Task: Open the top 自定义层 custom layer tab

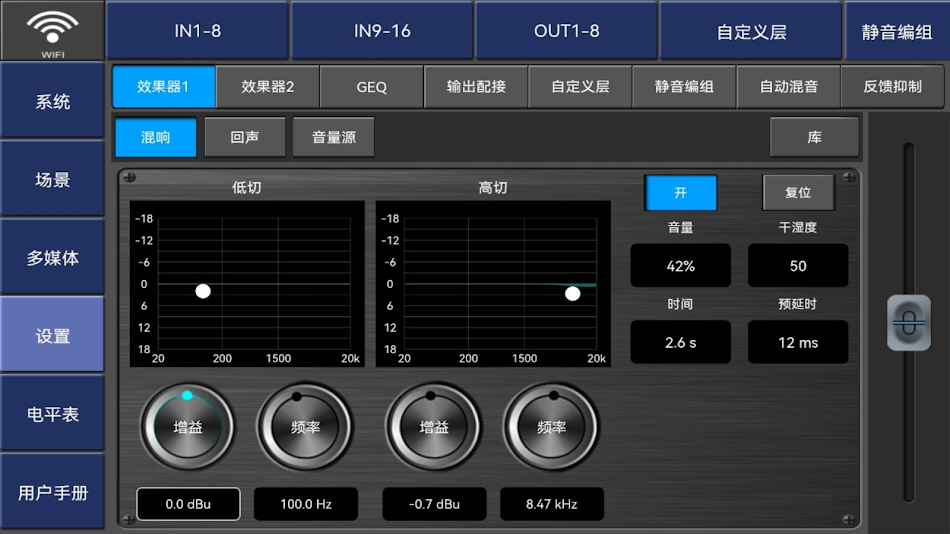Action: tap(751, 30)
